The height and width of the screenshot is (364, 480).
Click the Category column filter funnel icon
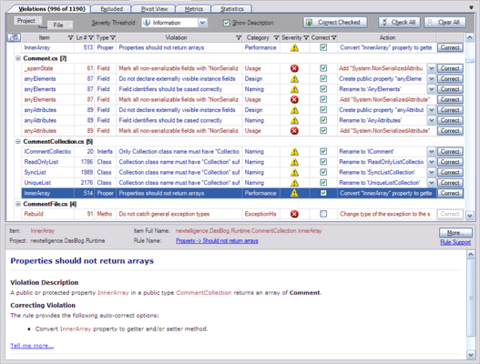276,38
